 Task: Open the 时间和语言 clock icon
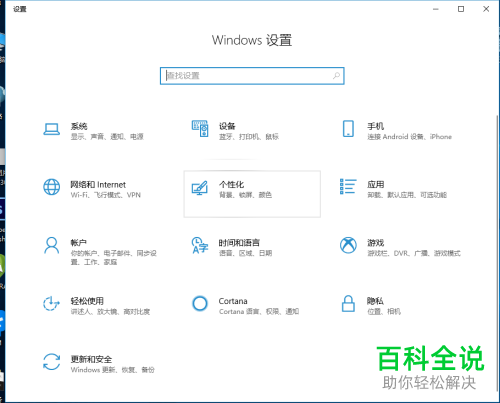coord(200,245)
